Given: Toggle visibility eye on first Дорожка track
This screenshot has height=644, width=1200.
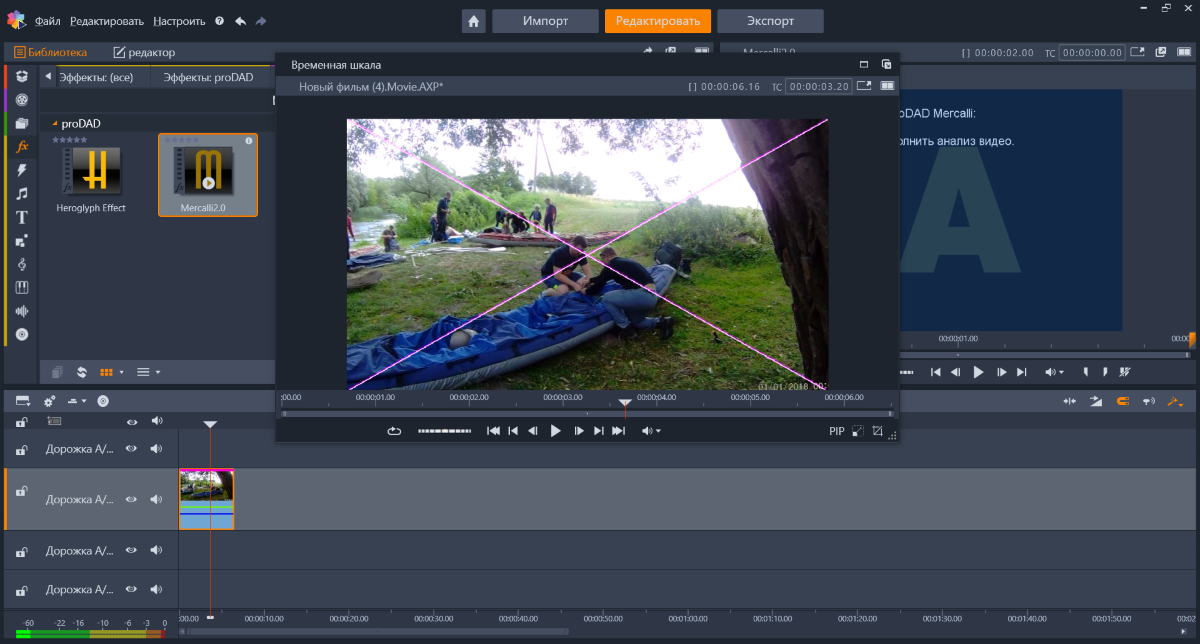Looking at the screenshot, I should click(x=131, y=449).
